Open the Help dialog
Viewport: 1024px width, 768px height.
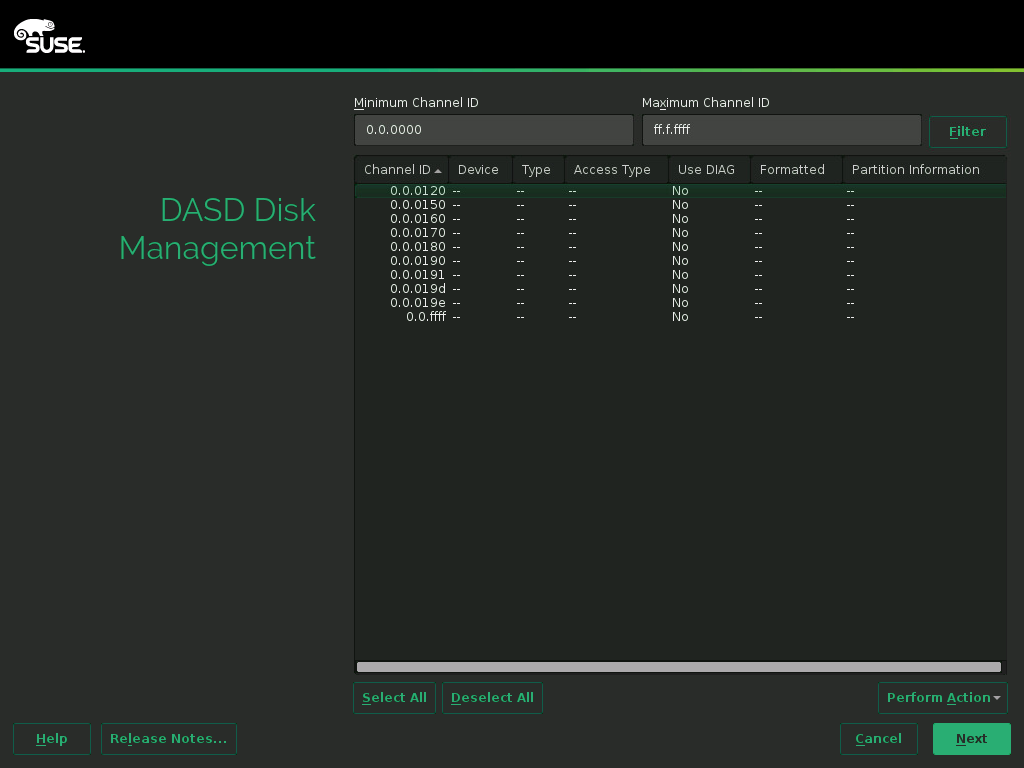point(52,739)
